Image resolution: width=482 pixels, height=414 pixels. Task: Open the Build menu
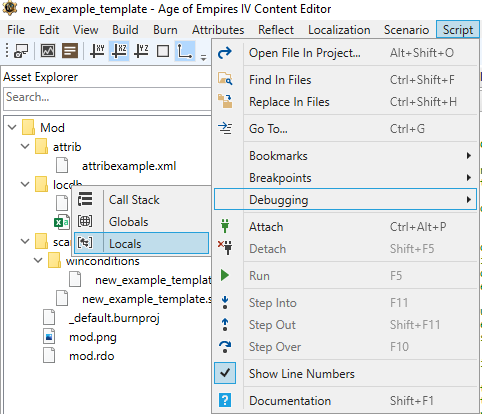click(x=125, y=30)
